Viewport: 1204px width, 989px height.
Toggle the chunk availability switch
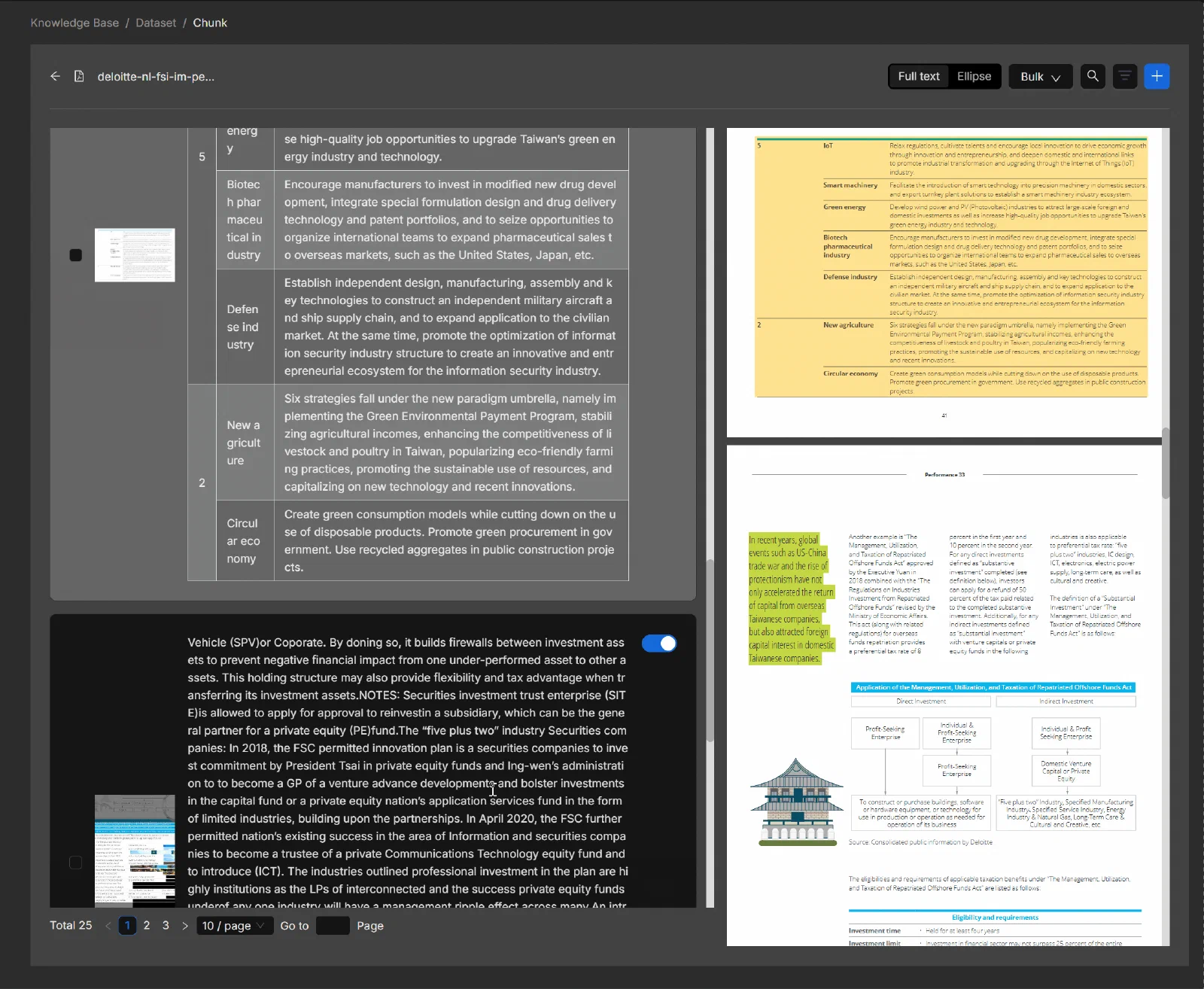click(659, 644)
